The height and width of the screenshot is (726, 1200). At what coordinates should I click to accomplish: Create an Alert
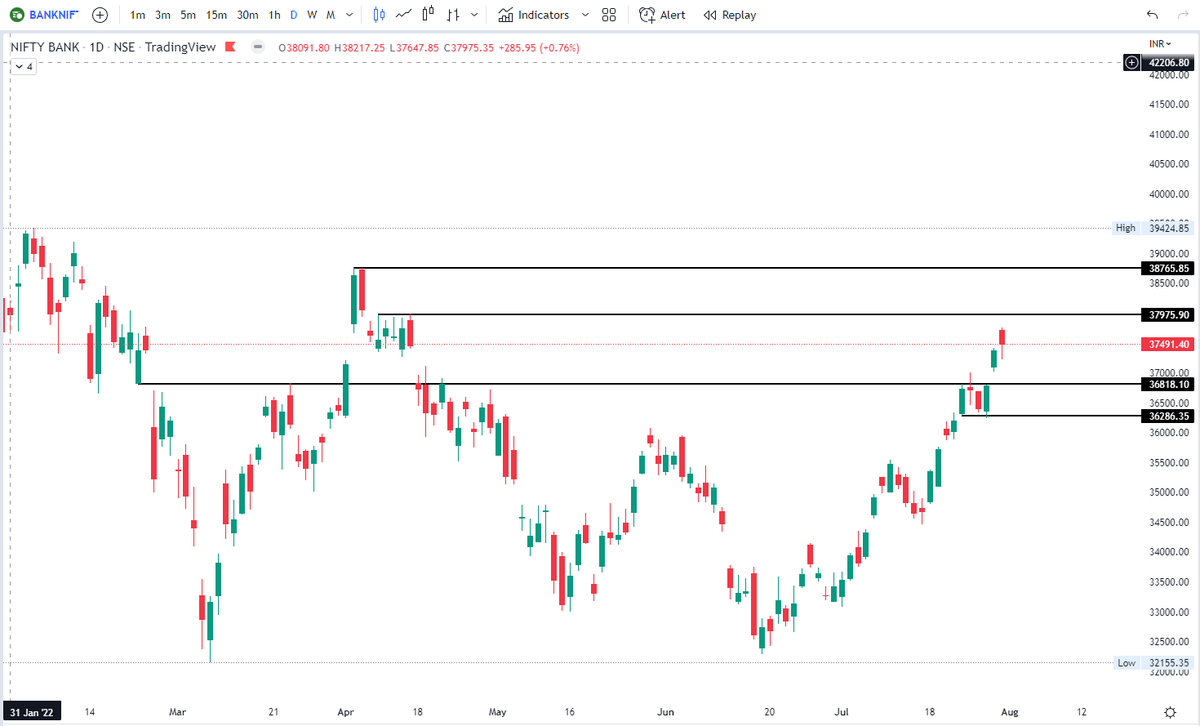pyautogui.click(x=662, y=15)
